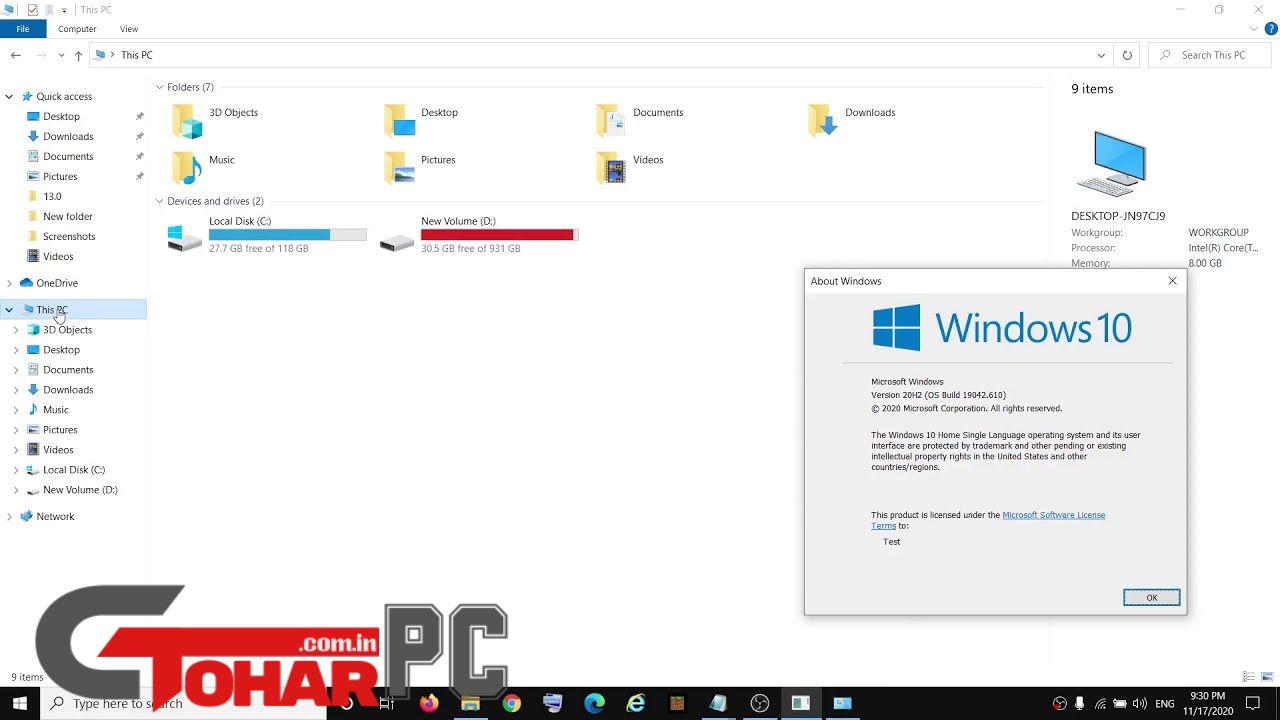This screenshot has height=720, width=1280.
Task: Collapse the Devices and drives (2) group
Action: click(x=159, y=201)
